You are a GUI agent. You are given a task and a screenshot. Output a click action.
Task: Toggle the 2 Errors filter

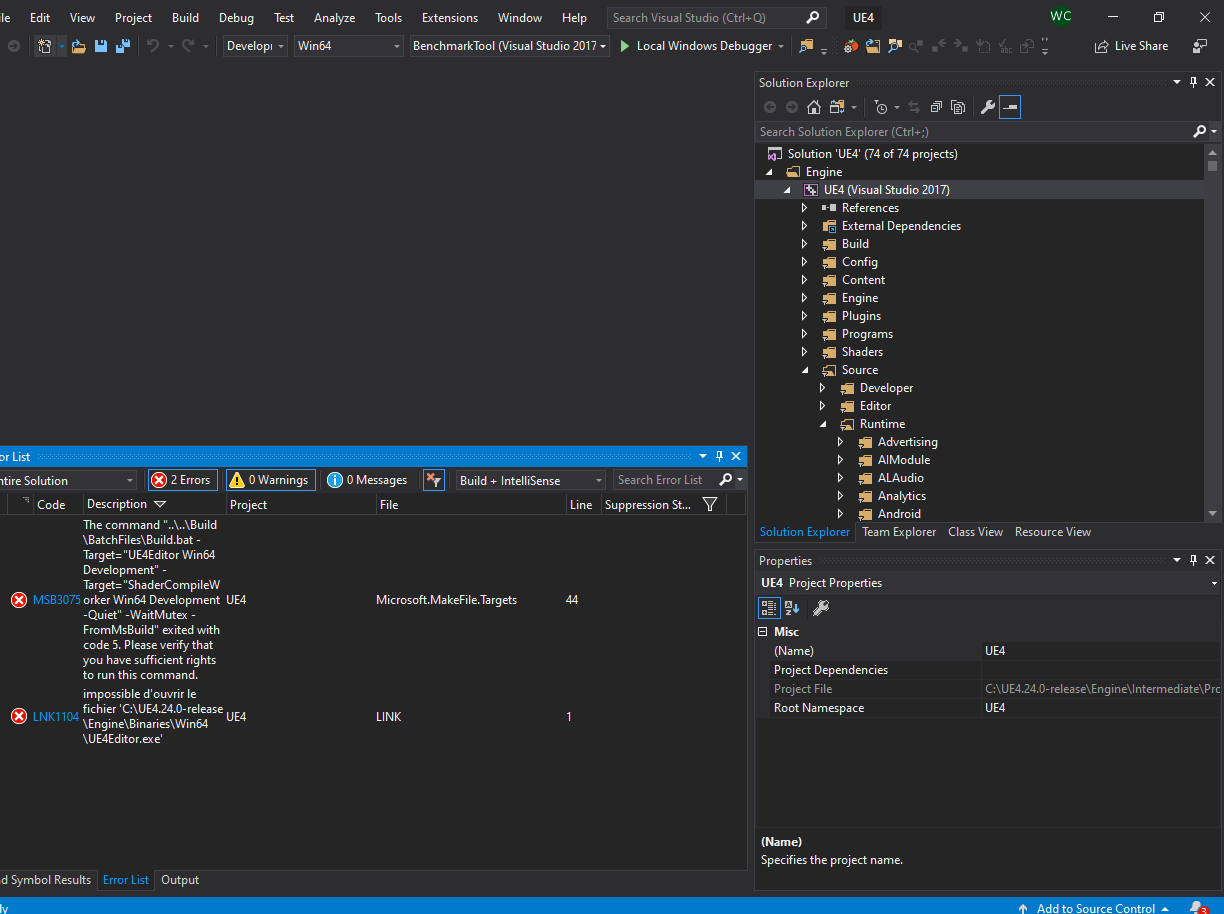tap(182, 480)
